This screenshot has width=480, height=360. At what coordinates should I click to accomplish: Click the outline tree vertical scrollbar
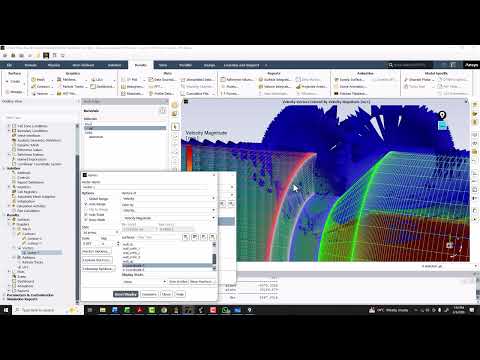click(77, 213)
